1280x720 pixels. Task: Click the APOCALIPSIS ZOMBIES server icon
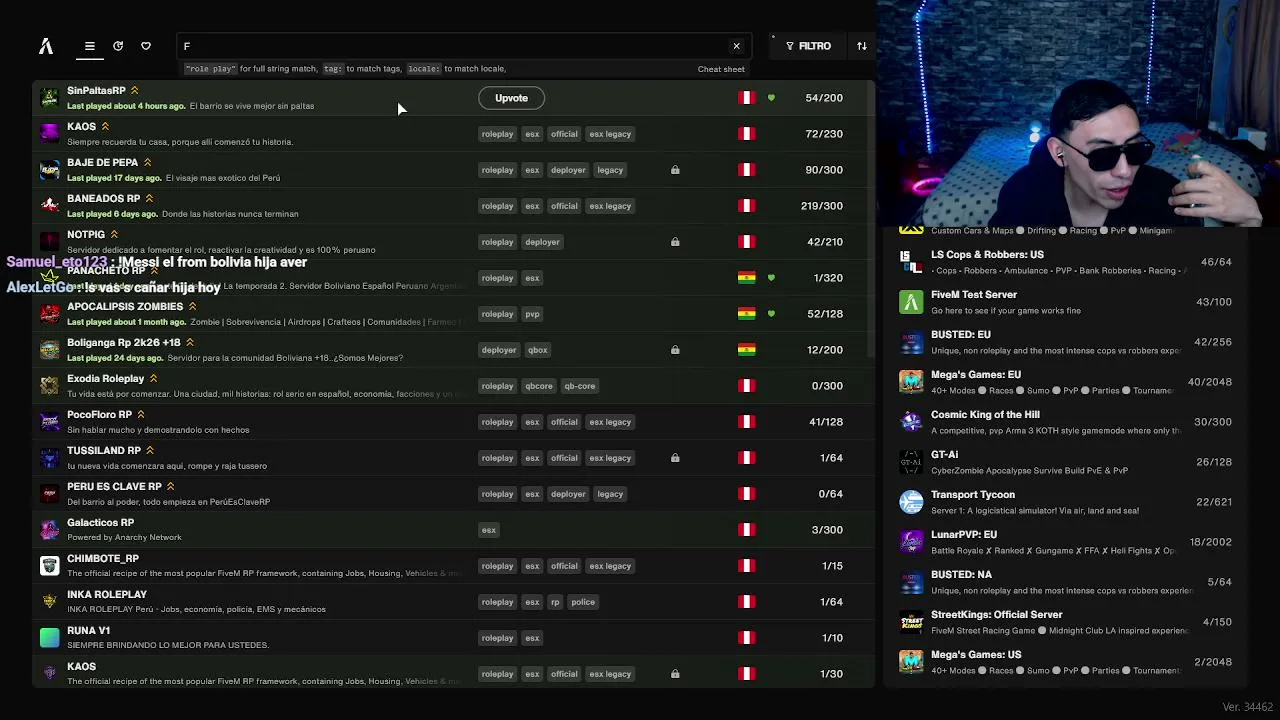[x=49, y=314]
